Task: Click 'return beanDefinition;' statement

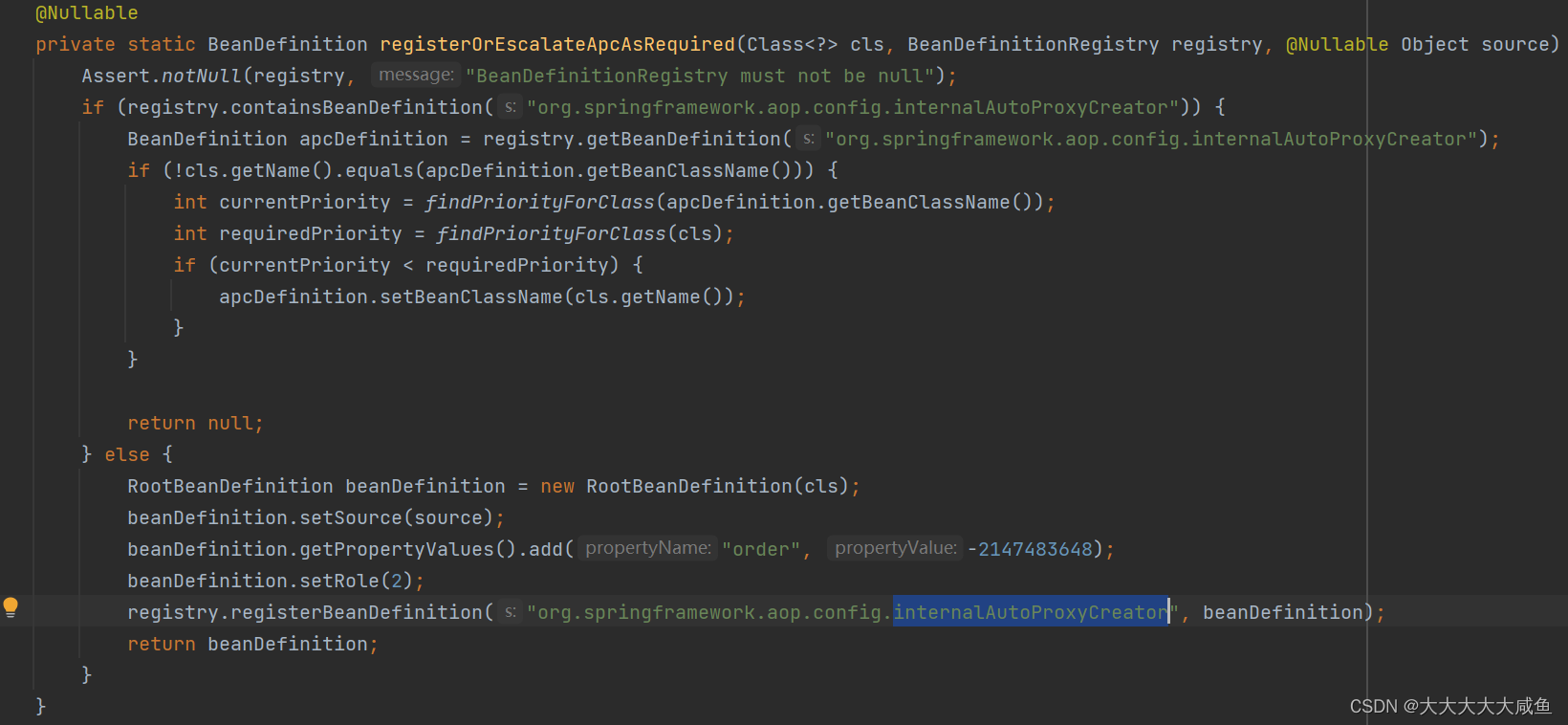Action: [252, 645]
